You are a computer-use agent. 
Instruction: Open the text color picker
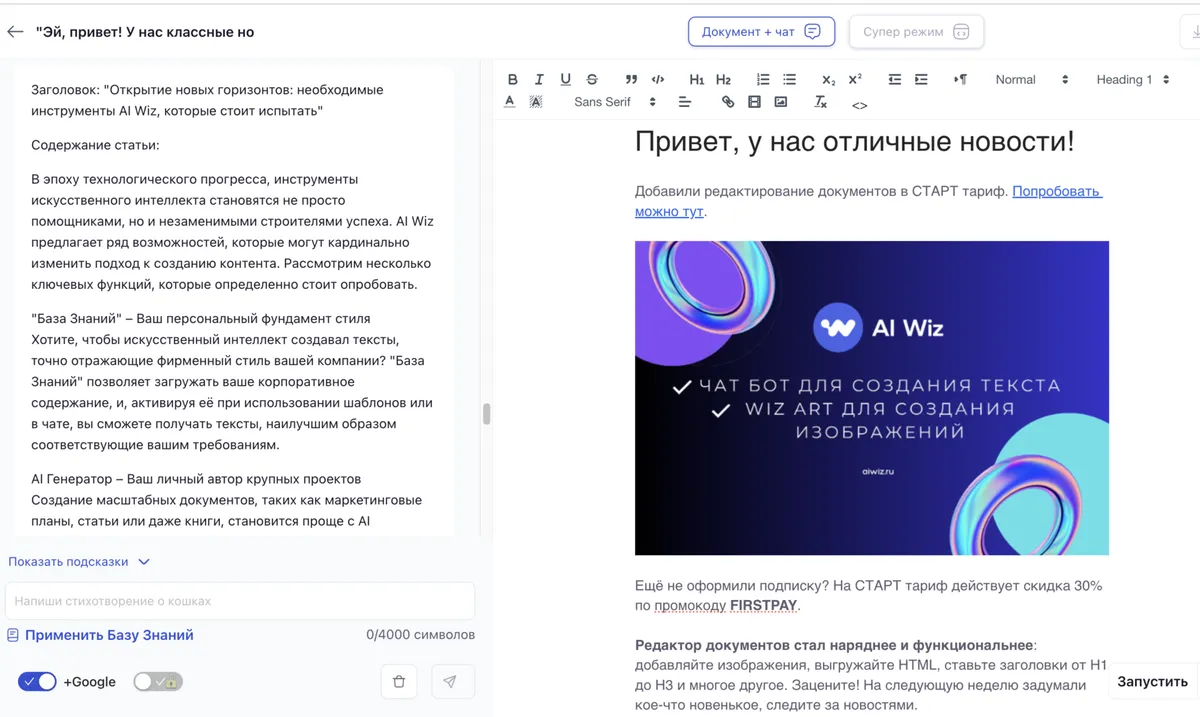tap(510, 102)
